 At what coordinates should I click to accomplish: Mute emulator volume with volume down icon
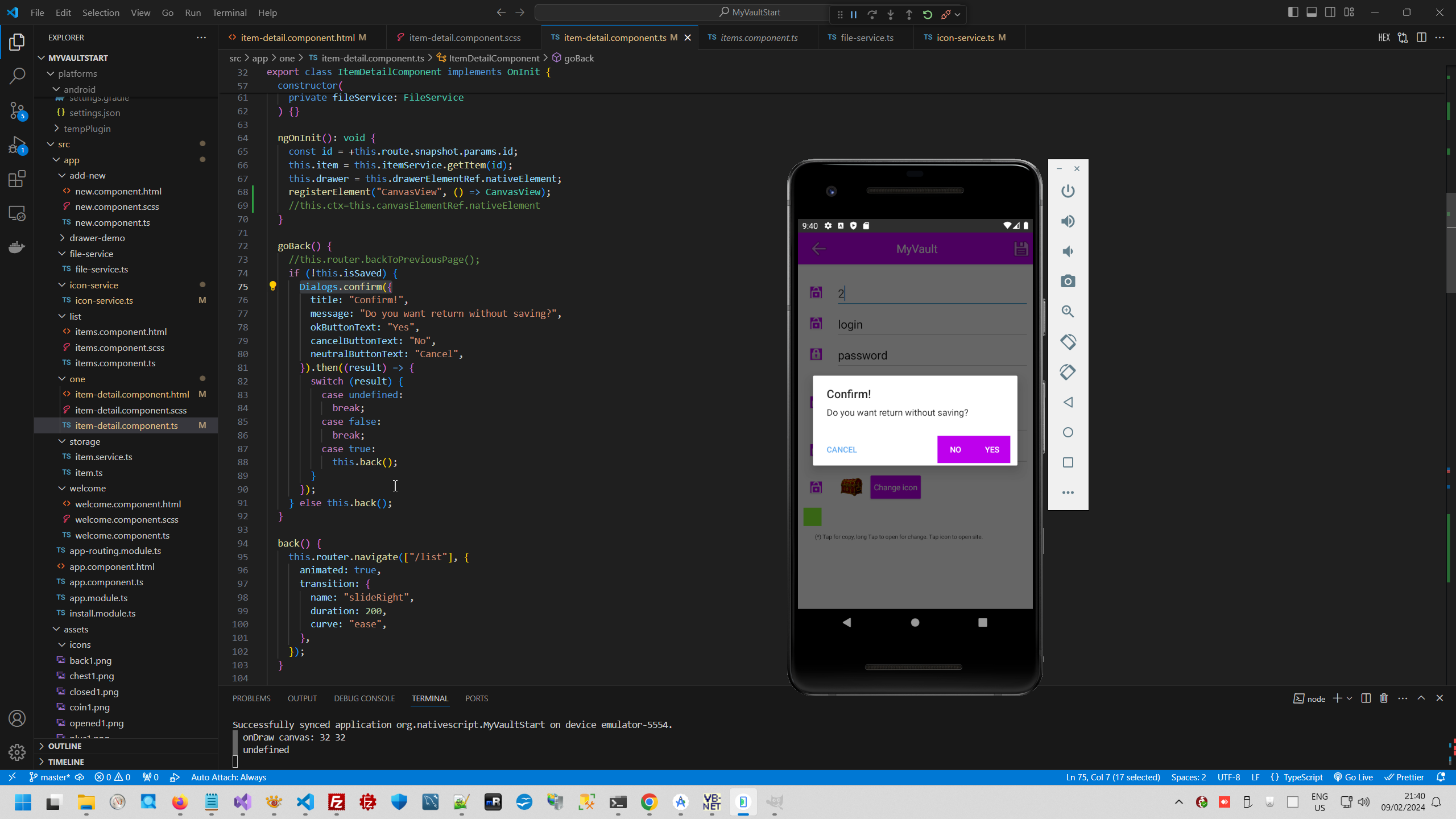pyautogui.click(x=1068, y=251)
